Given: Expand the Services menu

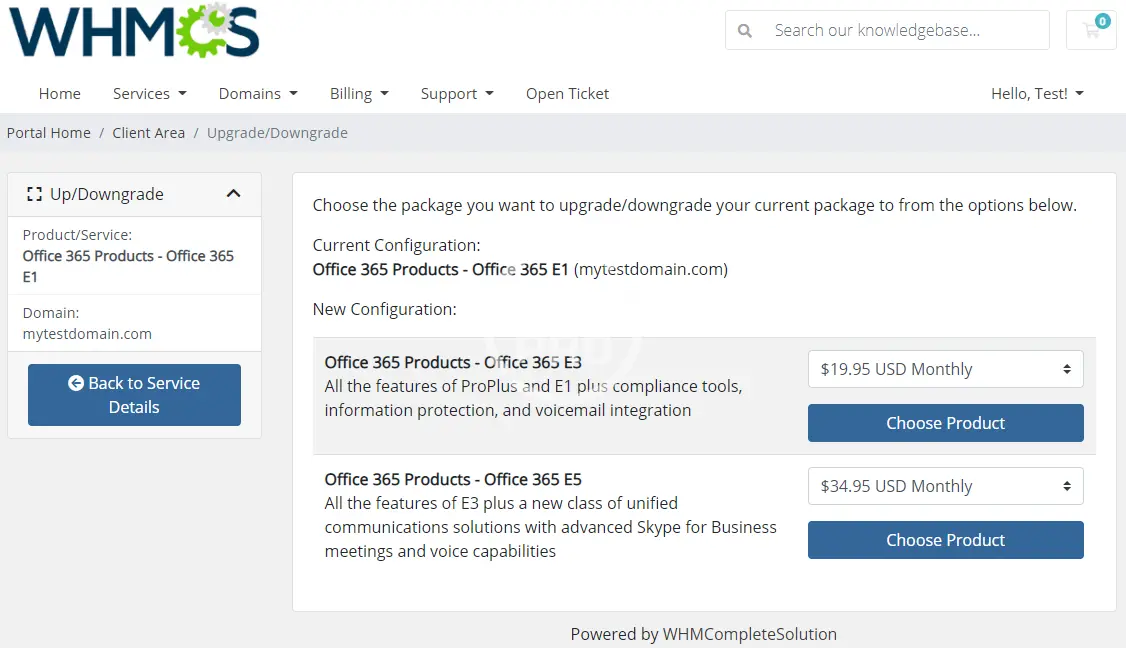Looking at the screenshot, I should click(x=149, y=94).
